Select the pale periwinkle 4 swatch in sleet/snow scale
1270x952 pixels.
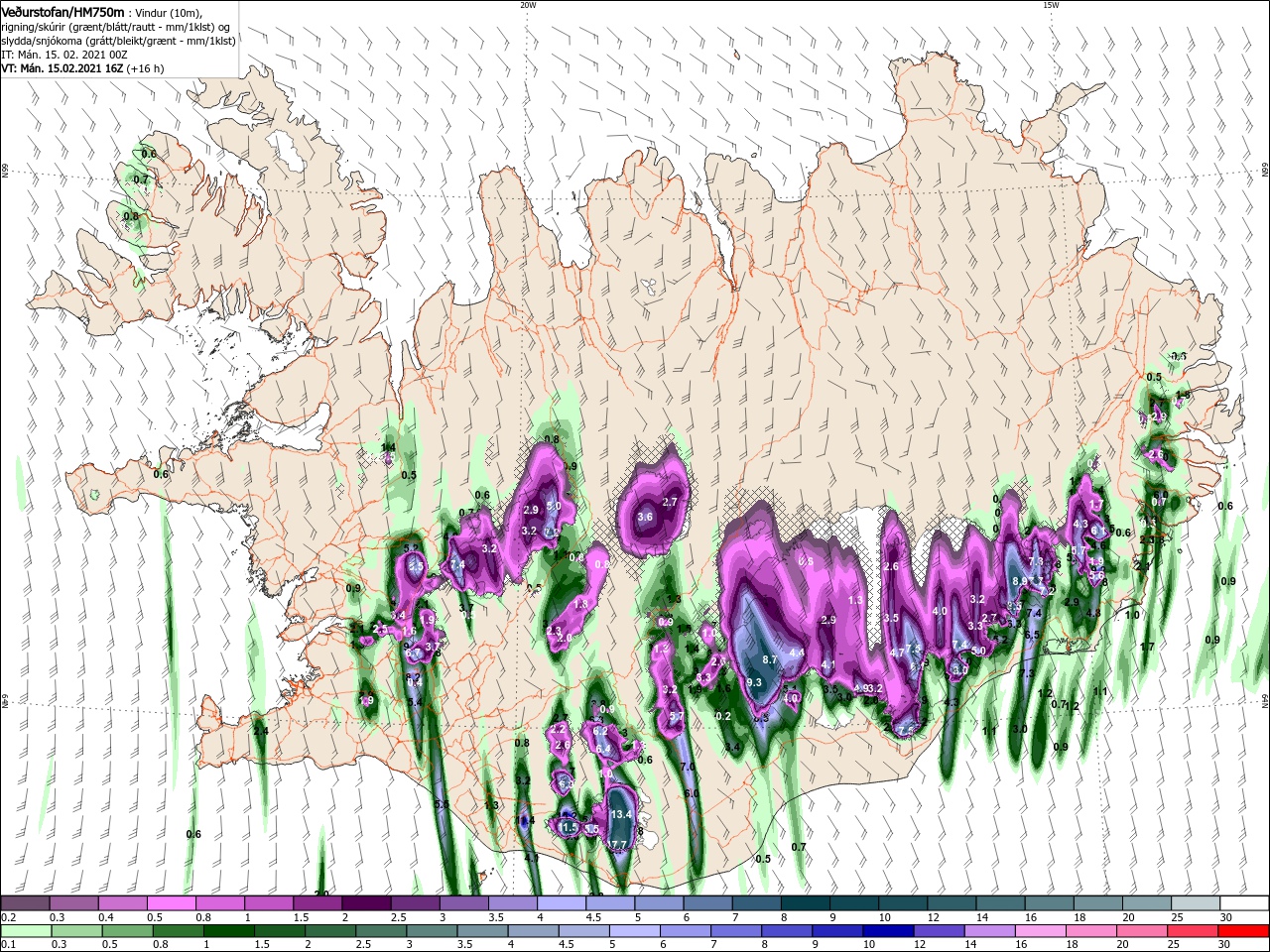coord(560,903)
